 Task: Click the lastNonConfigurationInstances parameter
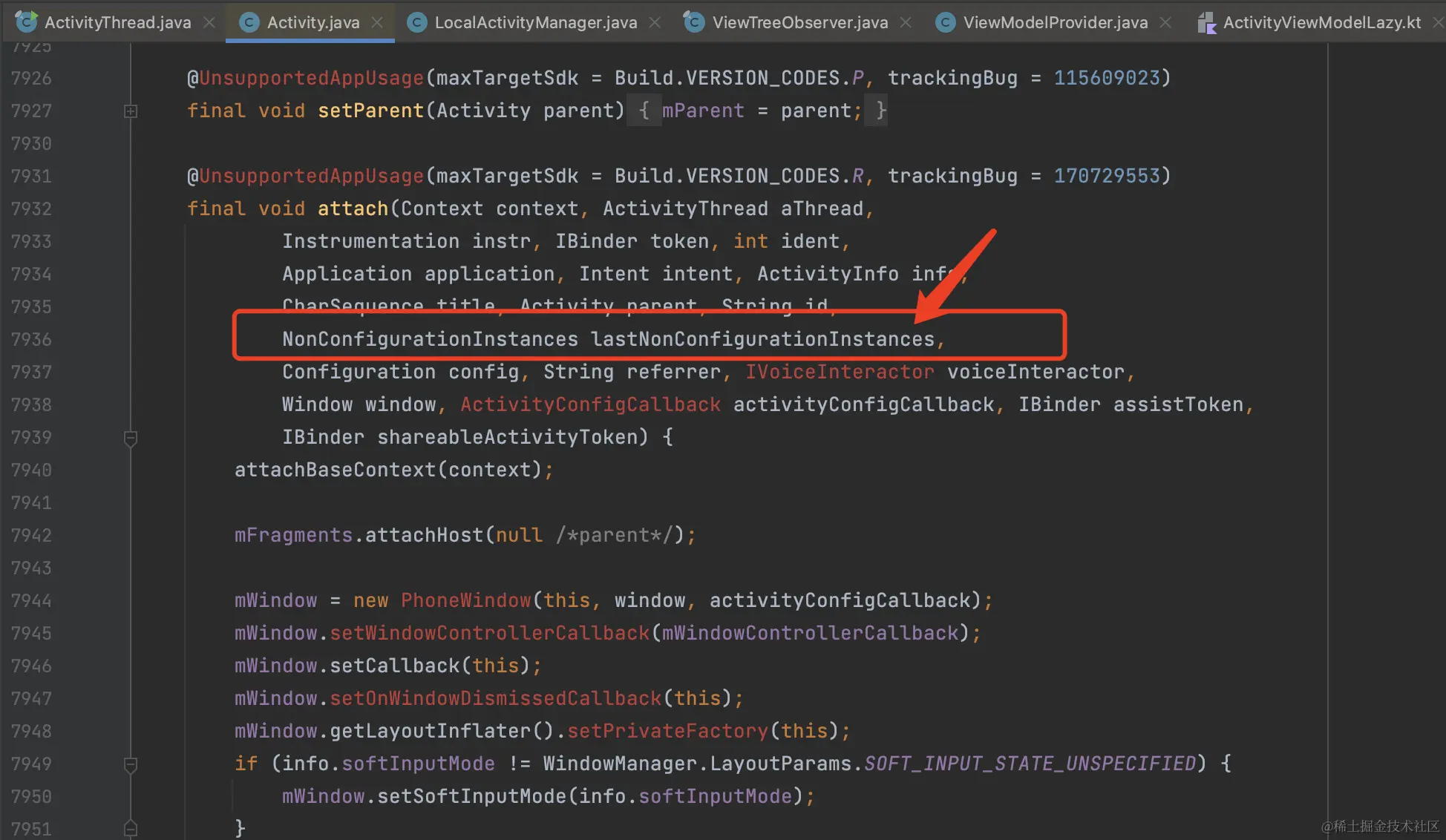(762, 339)
